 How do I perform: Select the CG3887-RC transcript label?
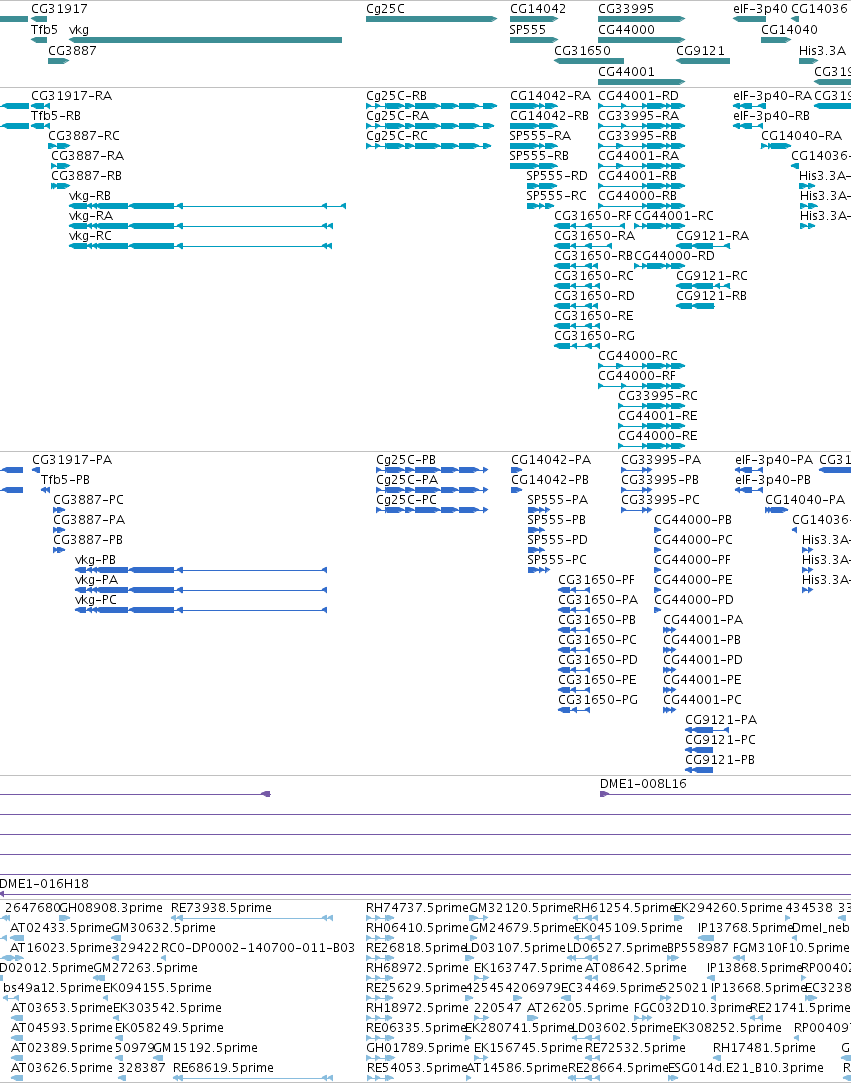(x=84, y=136)
